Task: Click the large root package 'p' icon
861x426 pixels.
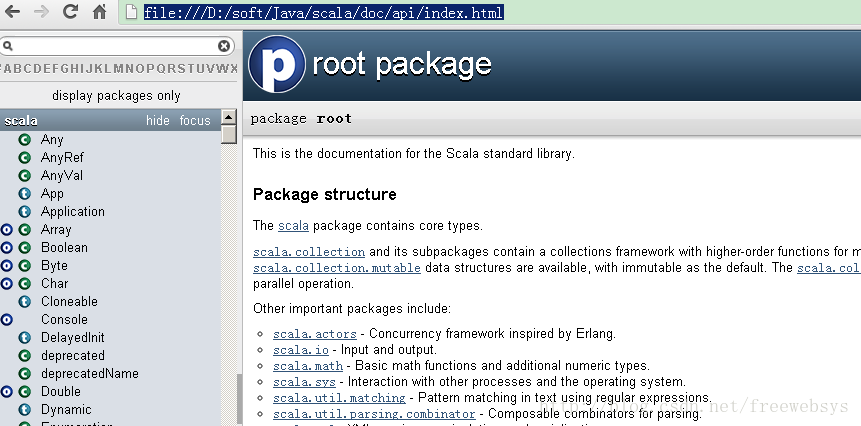Action: click(x=277, y=64)
